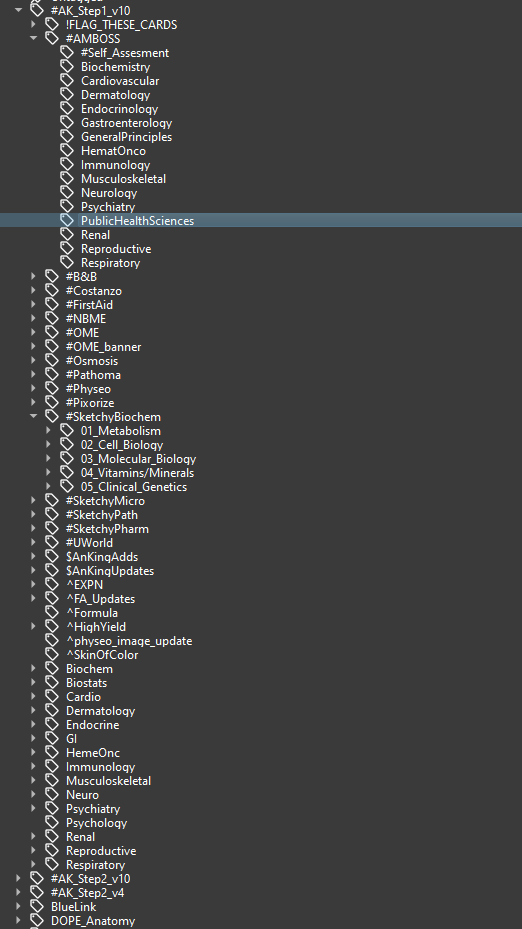Expand the #UWorld tag arrow
This screenshot has width=522, height=929.
34,543
